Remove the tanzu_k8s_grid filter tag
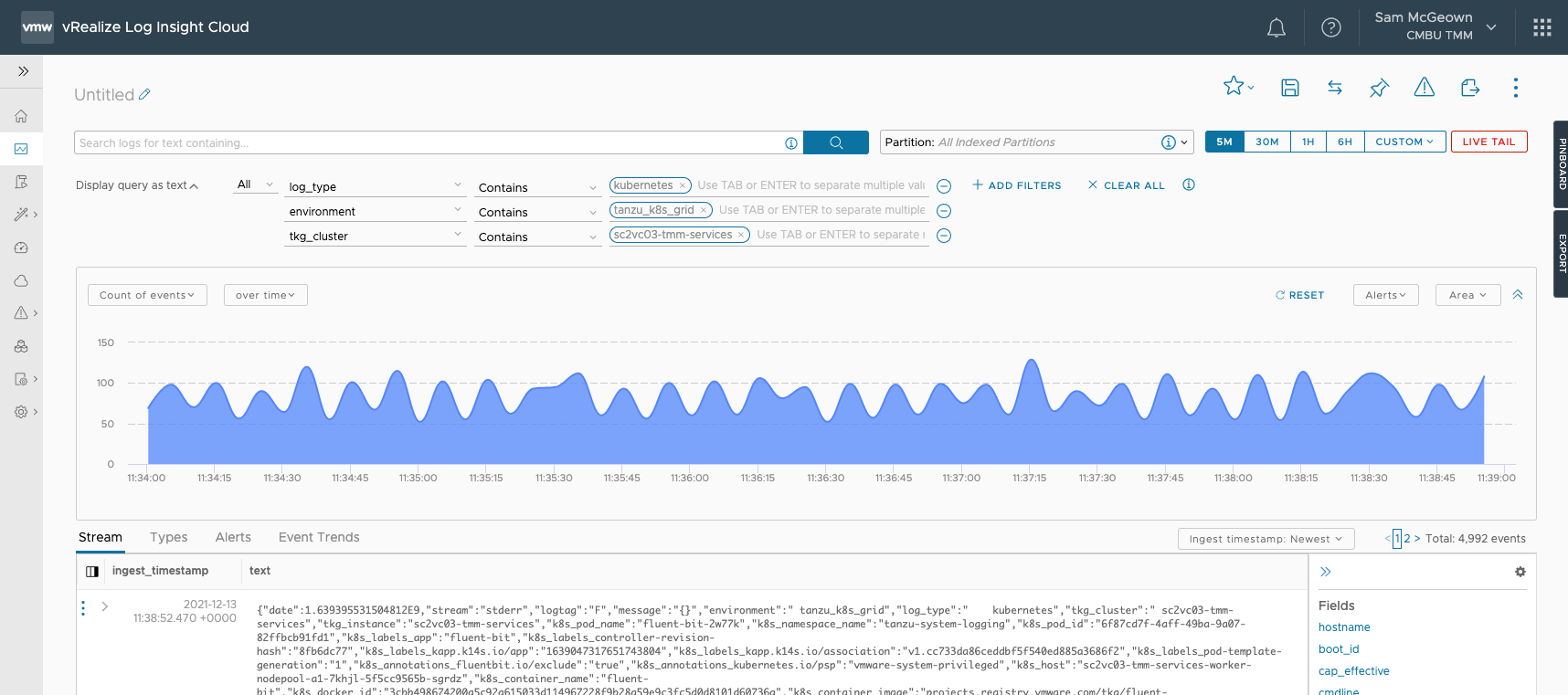The image size is (1568, 695). click(704, 210)
